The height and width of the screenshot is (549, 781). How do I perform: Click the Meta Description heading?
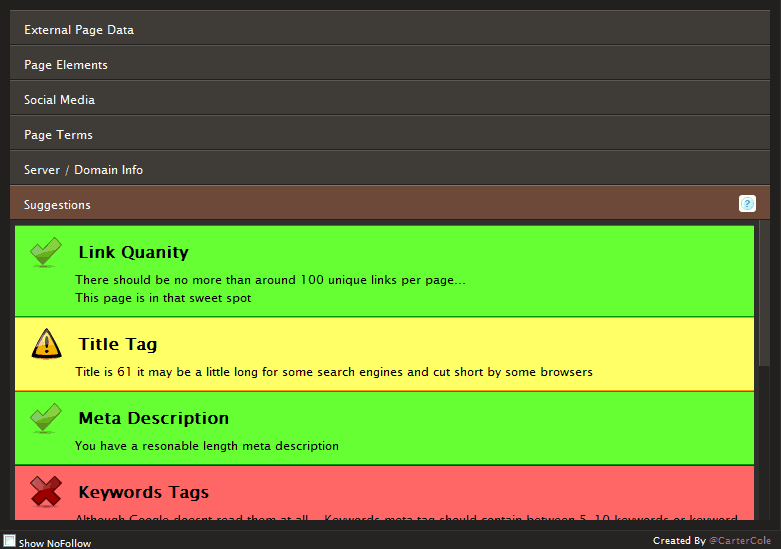(x=153, y=419)
